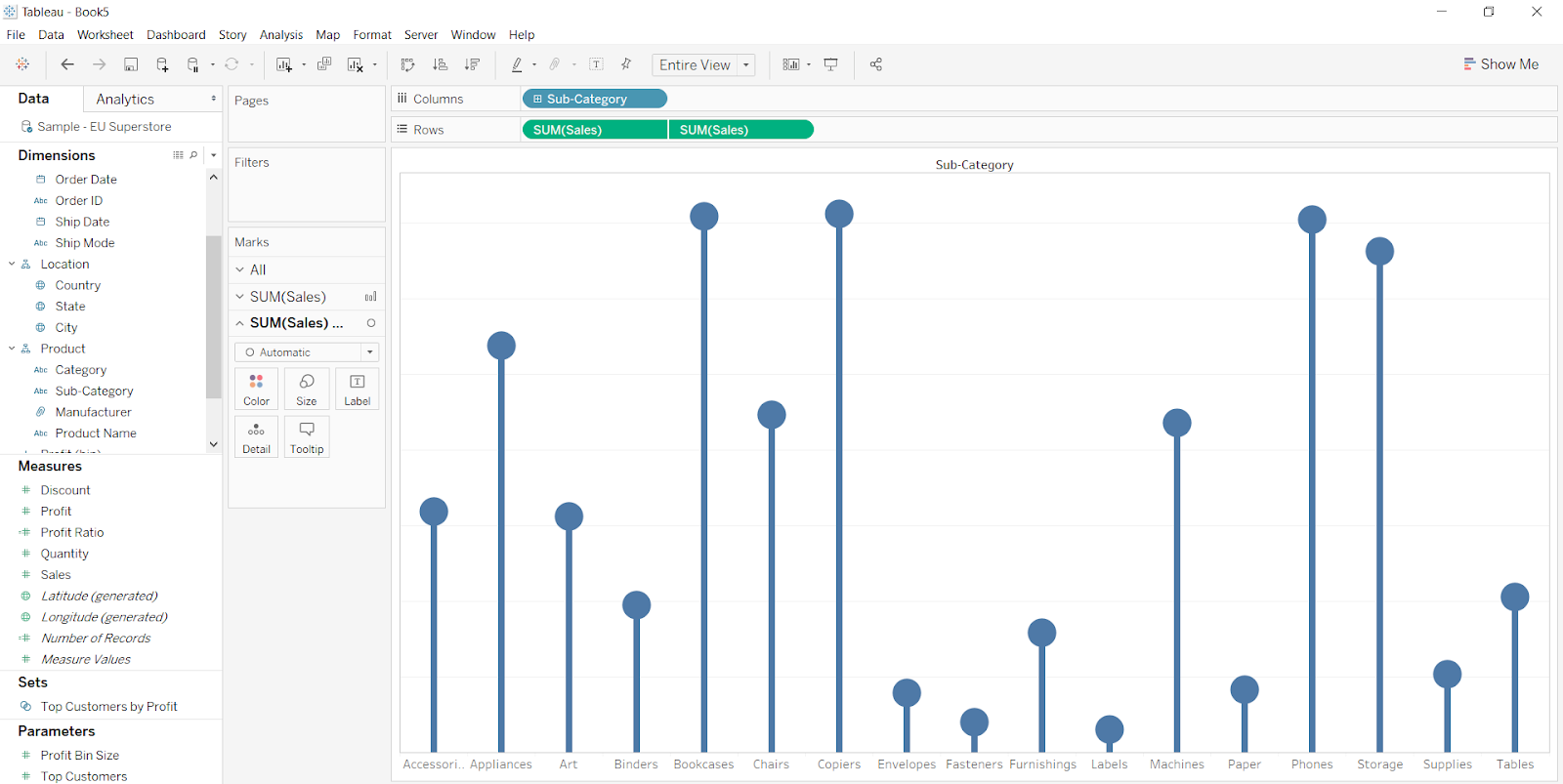Click the Size button on Marks card
Screen dimensions: 1563x784
(307, 389)
